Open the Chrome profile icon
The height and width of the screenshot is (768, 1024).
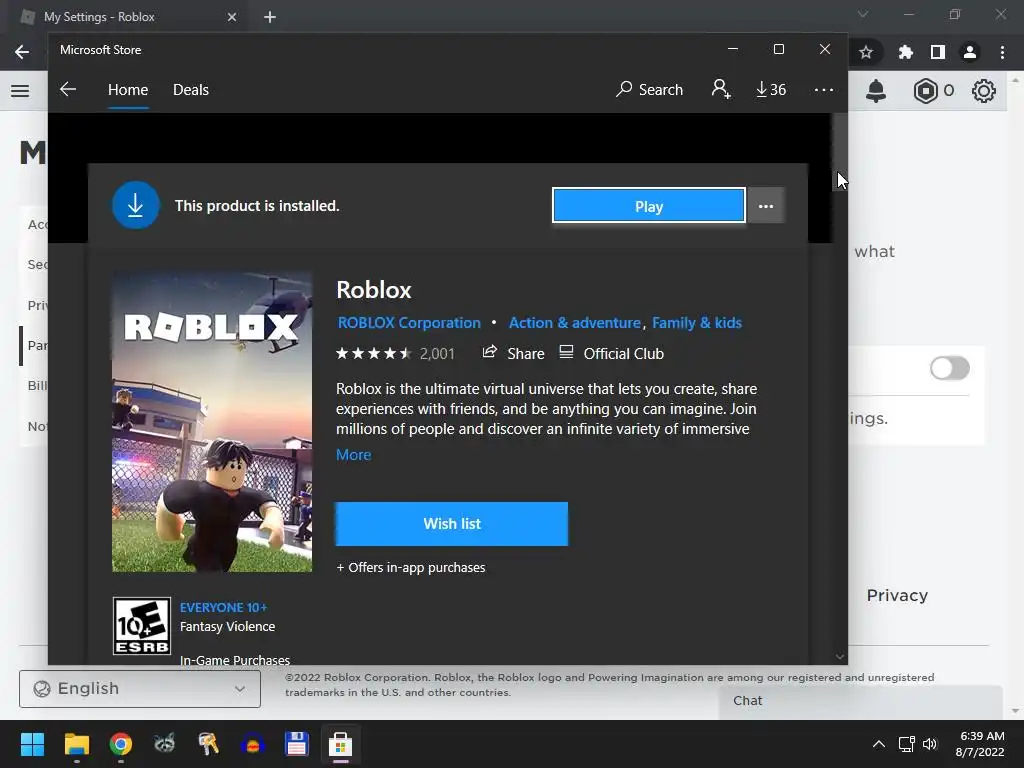(970, 52)
